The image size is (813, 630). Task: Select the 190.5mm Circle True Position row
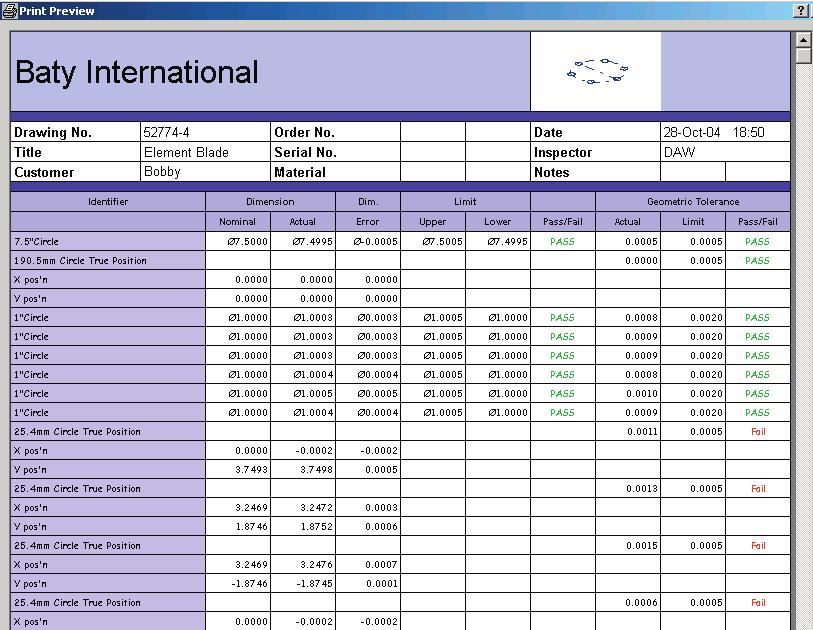108,261
